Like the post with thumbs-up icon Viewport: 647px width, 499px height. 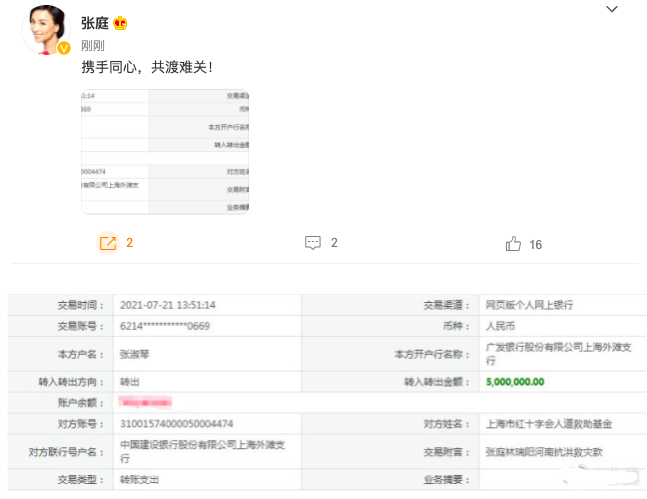513,244
